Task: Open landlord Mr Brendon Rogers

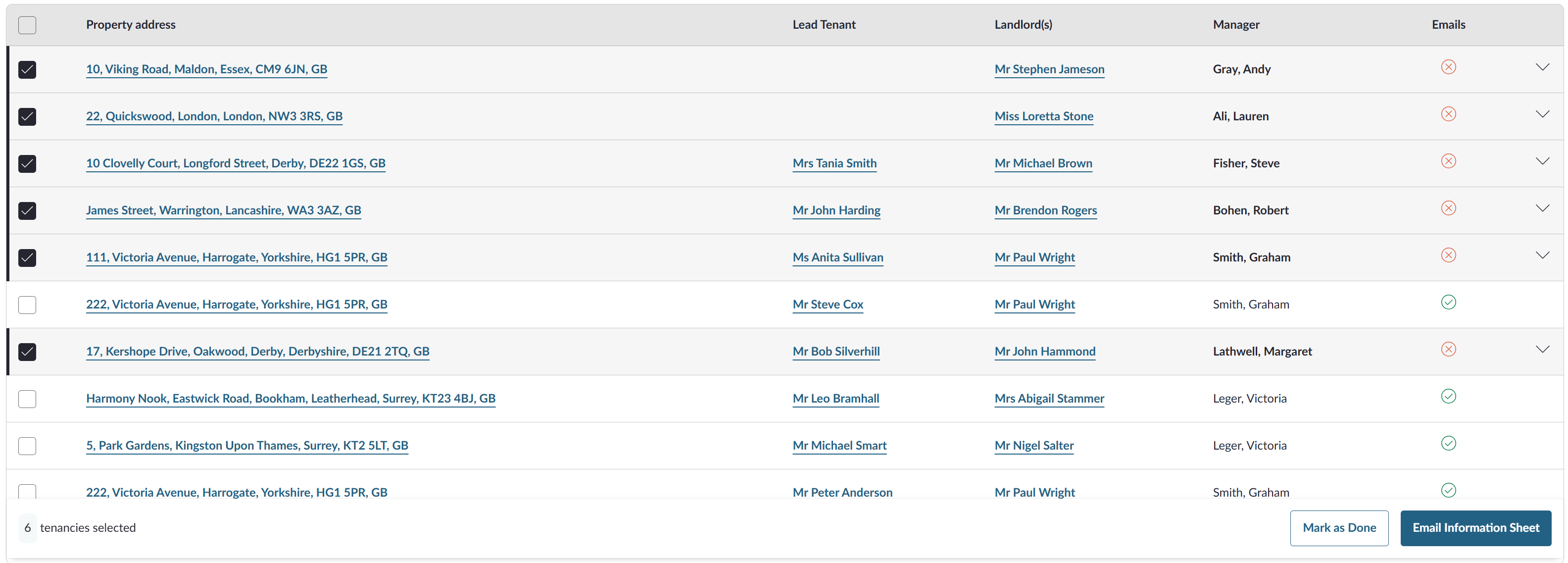Action: pos(1045,210)
